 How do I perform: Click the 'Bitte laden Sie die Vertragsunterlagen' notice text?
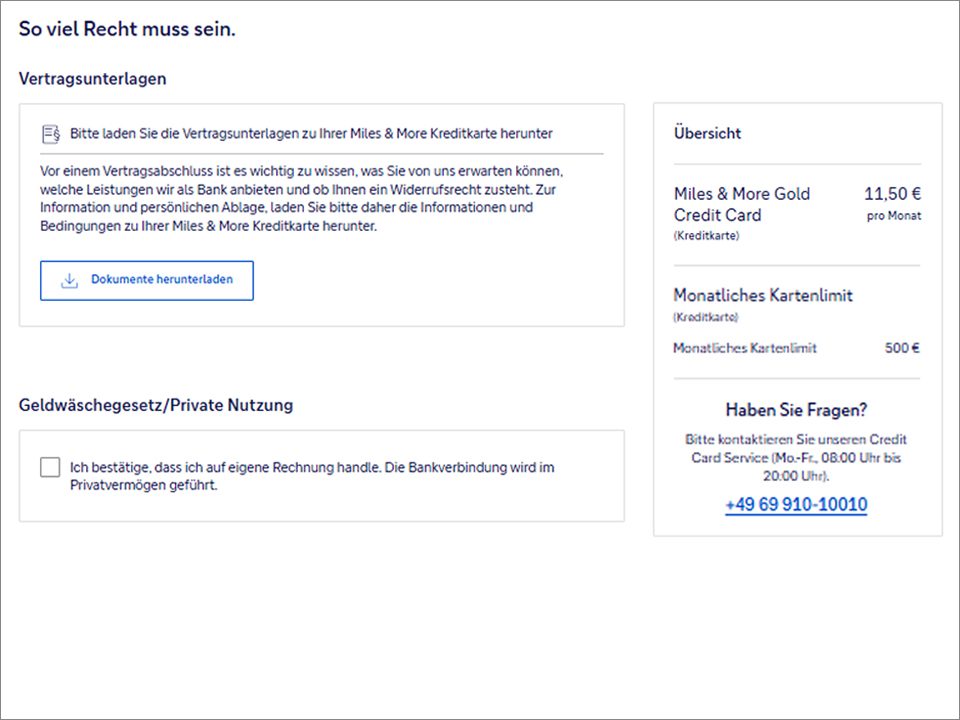pyautogui.click(x=311, y=133)
